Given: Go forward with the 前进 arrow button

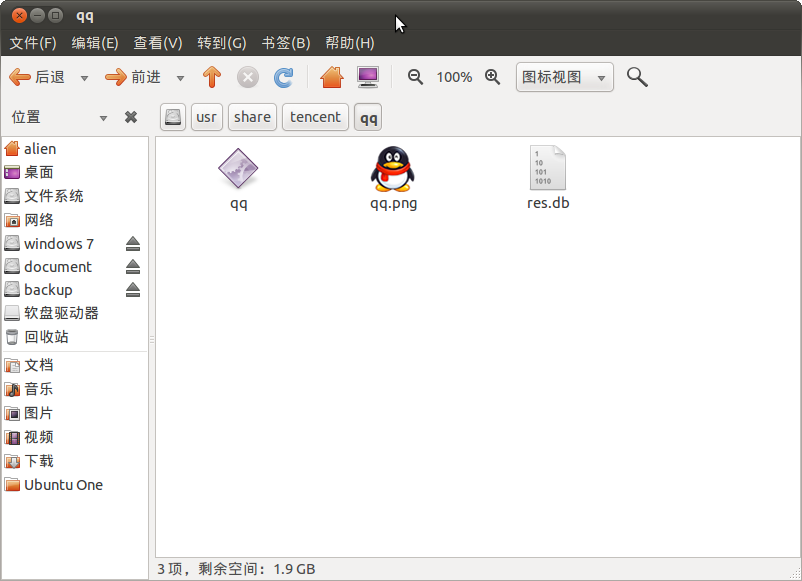Looking at the screenshot, I should (132, 78).
